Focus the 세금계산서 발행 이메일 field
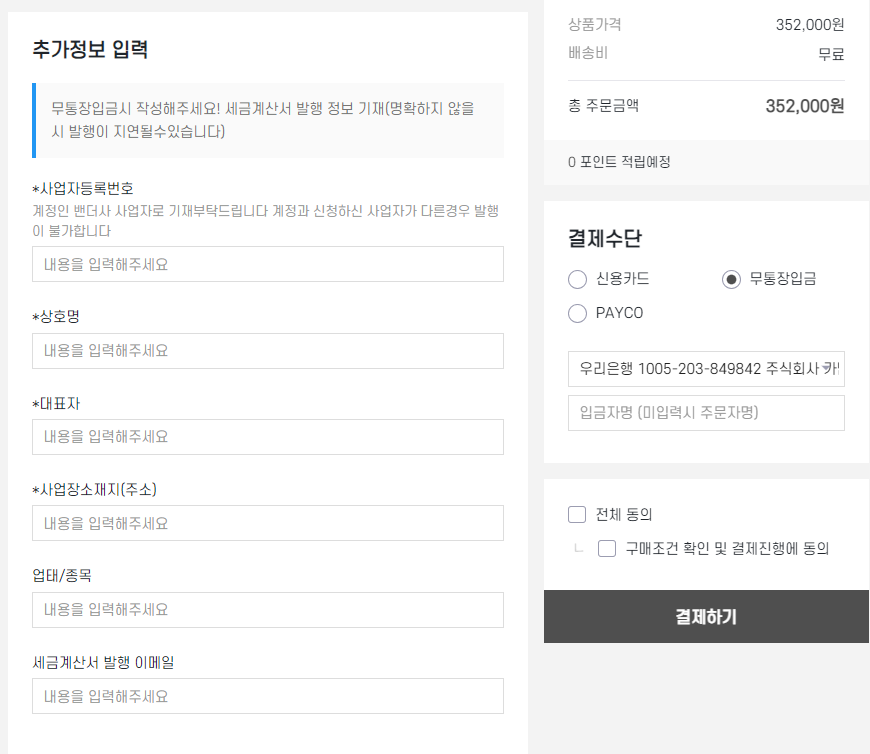 click(267, 696)
